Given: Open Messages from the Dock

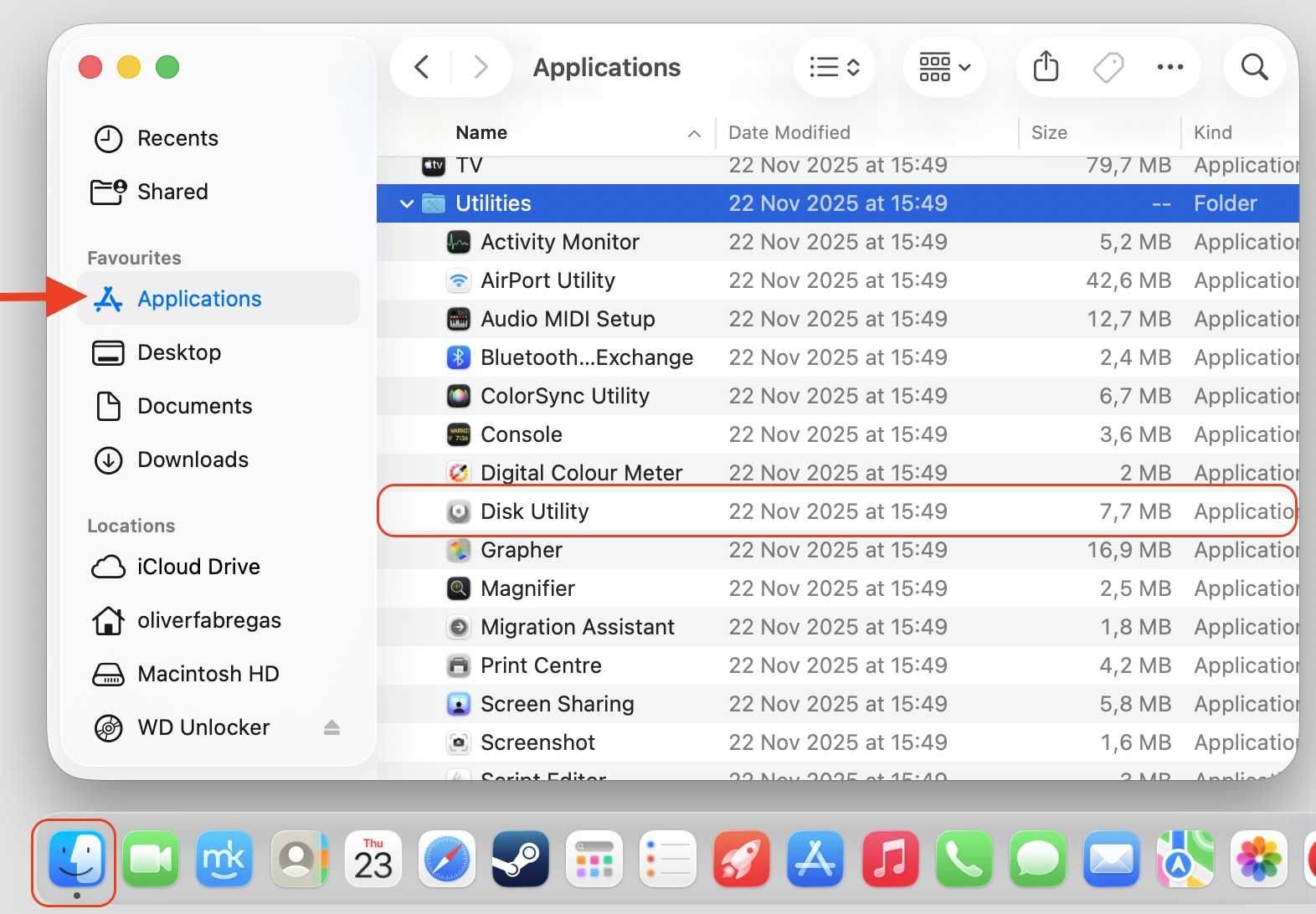Looking at the screenshot, I should point(1038,859).
